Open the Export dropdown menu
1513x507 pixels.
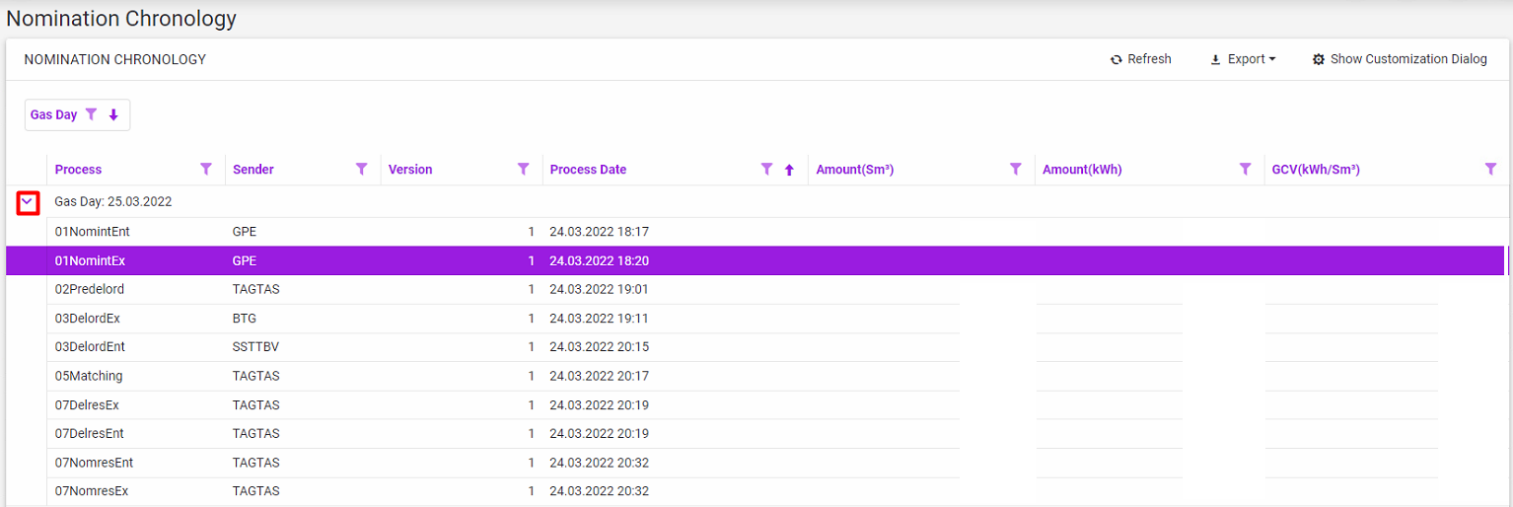tap(1243, 59)
